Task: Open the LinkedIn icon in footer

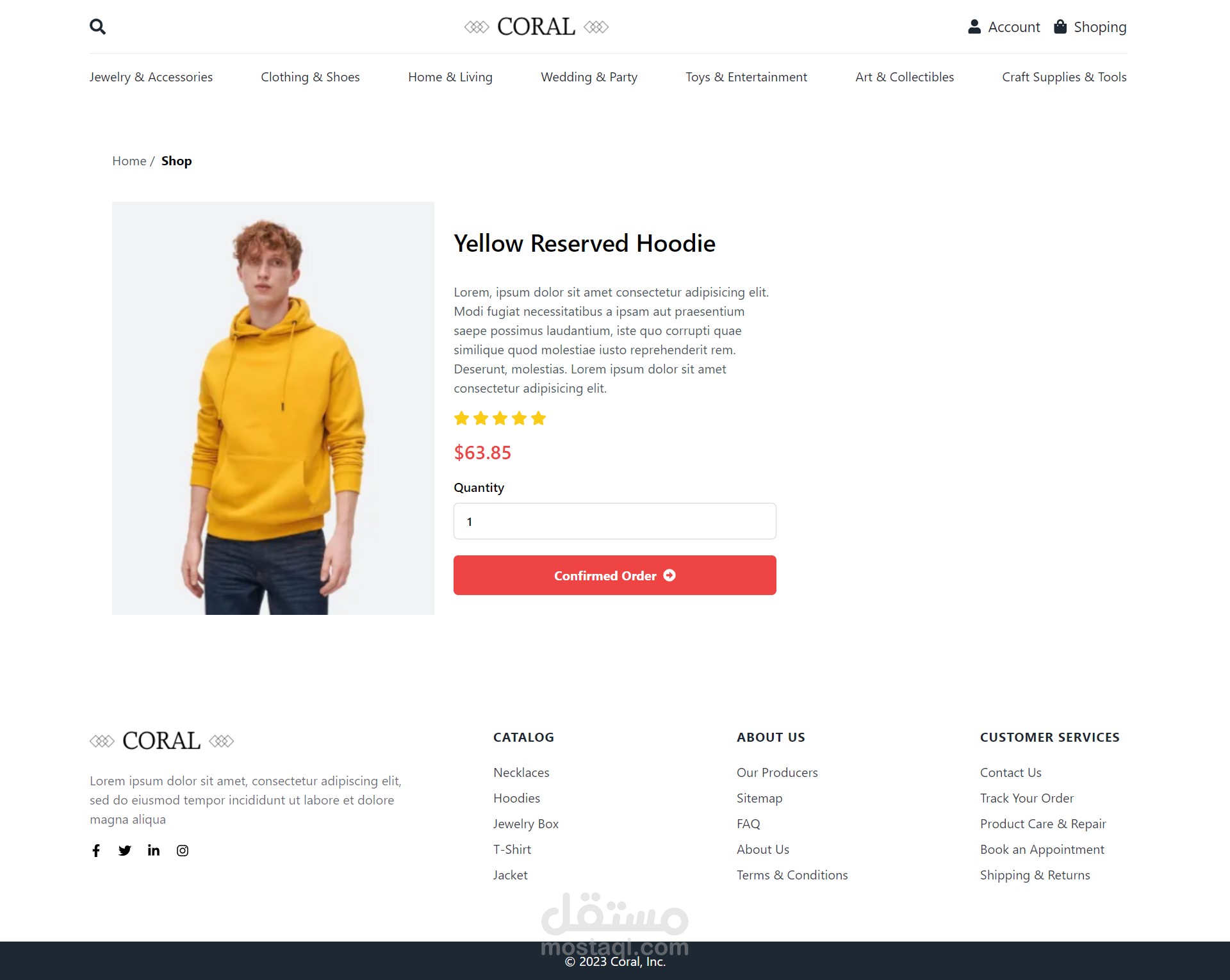Action: 154,850
